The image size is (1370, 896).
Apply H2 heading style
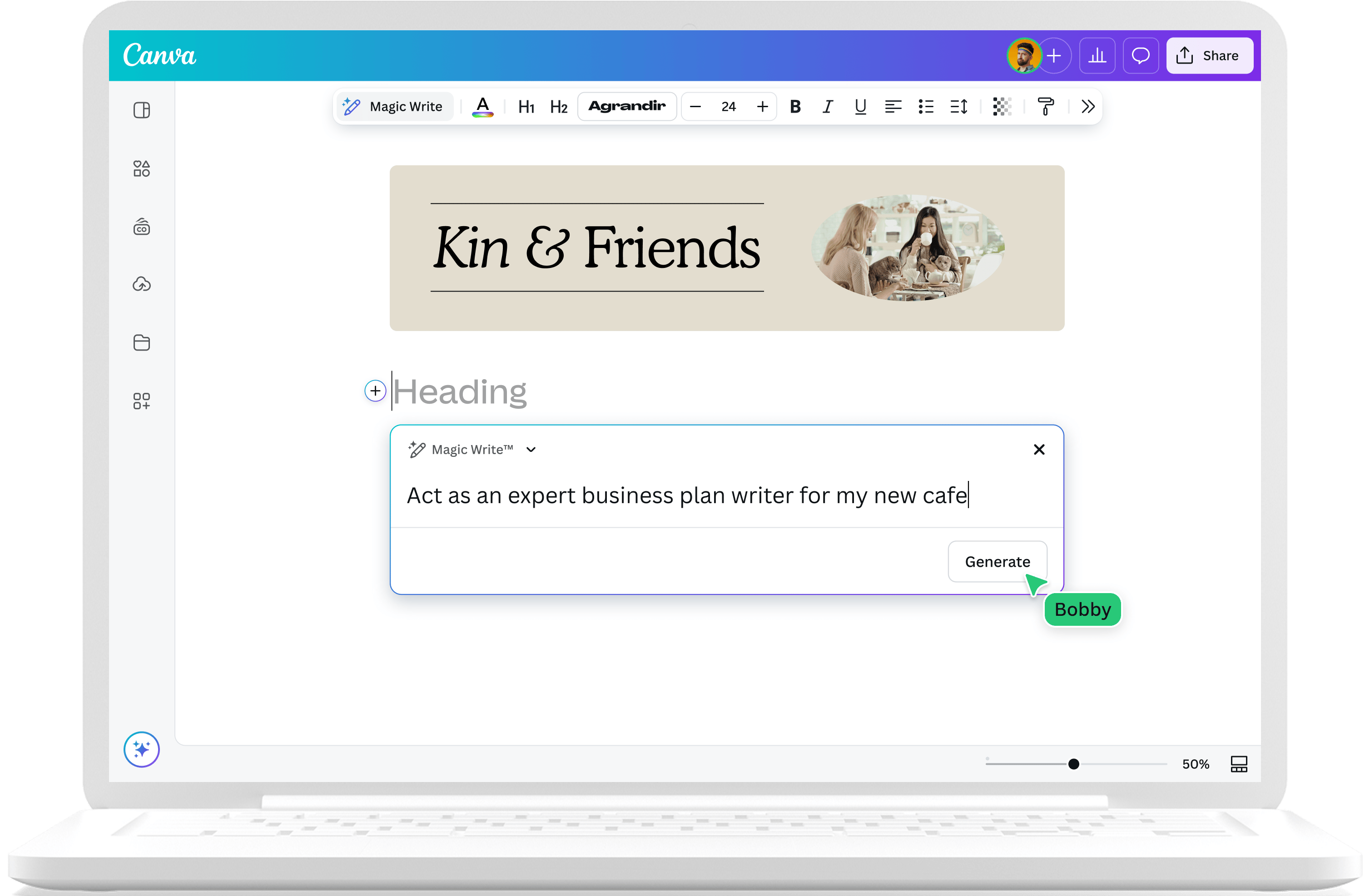[x=558, y=107]
